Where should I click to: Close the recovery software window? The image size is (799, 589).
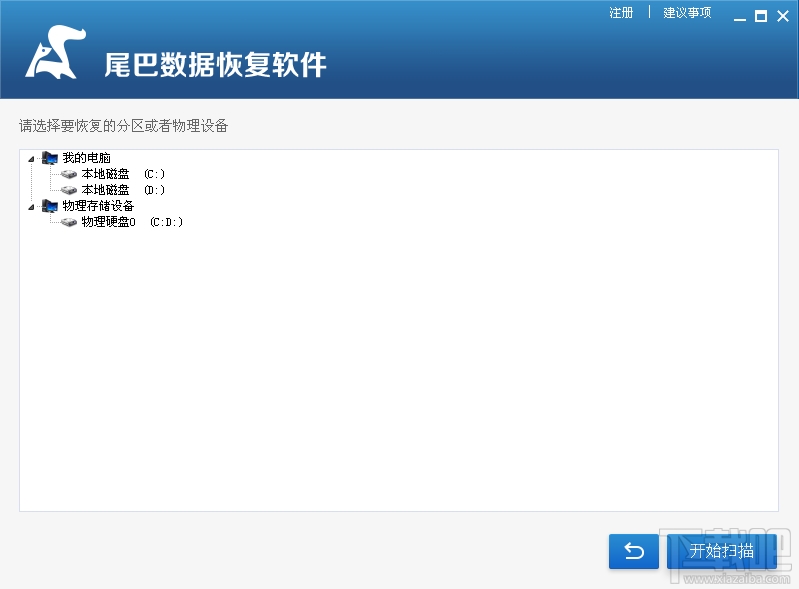[783, 17]
